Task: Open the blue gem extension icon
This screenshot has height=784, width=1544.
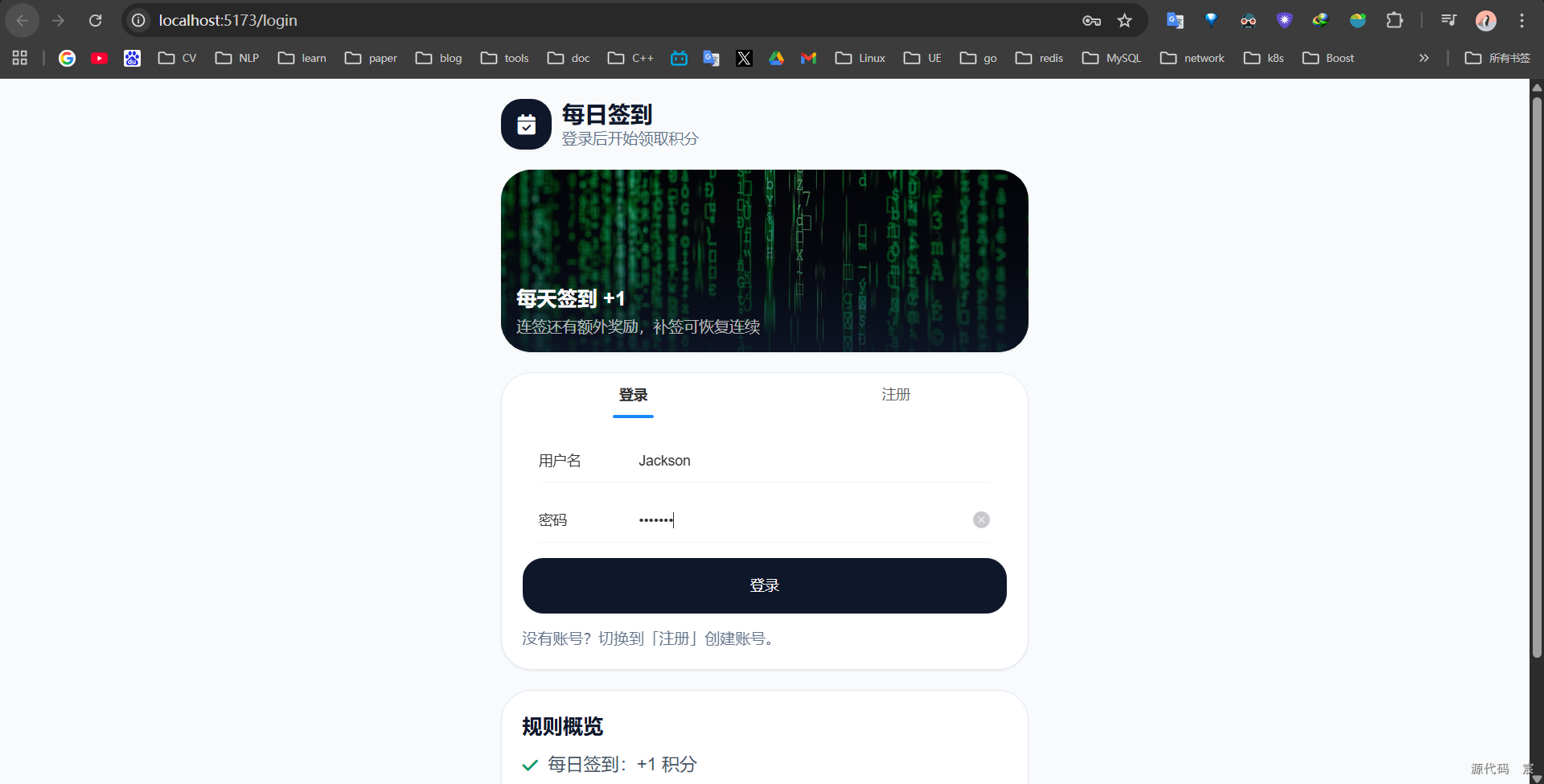Action: tap(1211, 20)
